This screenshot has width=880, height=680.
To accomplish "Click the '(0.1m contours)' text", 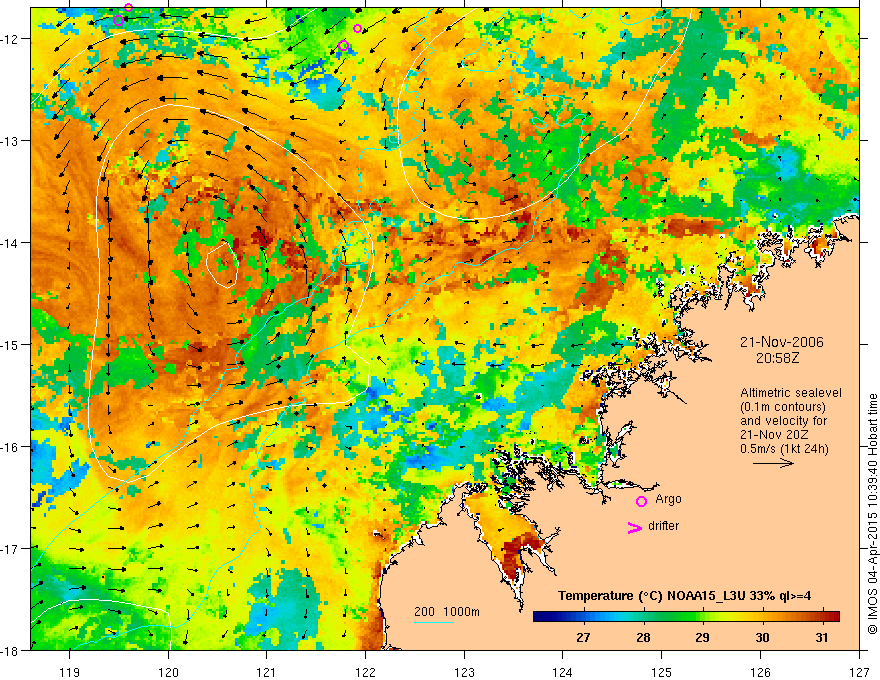I will point(783,407).
